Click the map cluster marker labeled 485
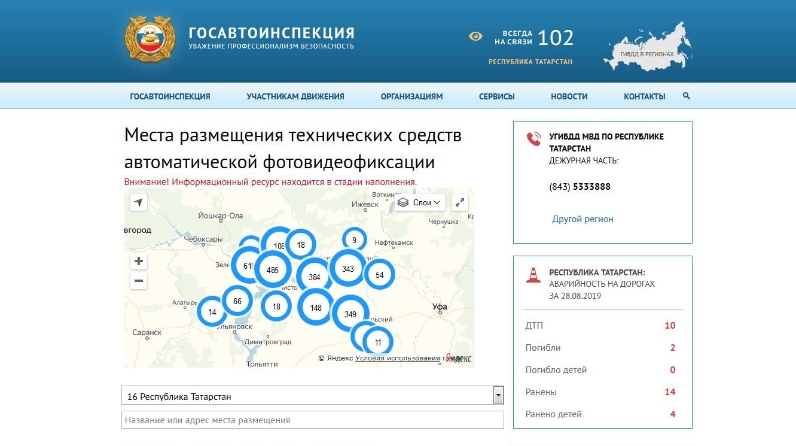 (272, 270)
